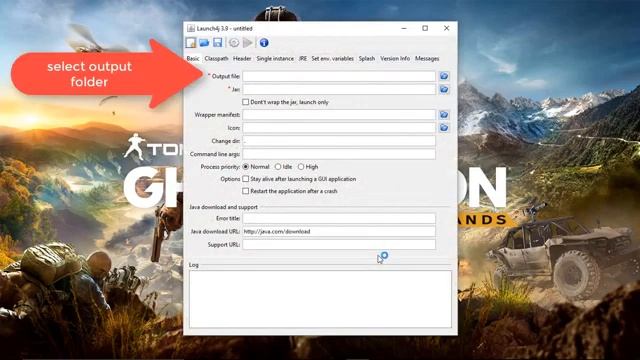
Task: Go to the JRE tab
Action: pyautogui.click(x=302, y=58)
